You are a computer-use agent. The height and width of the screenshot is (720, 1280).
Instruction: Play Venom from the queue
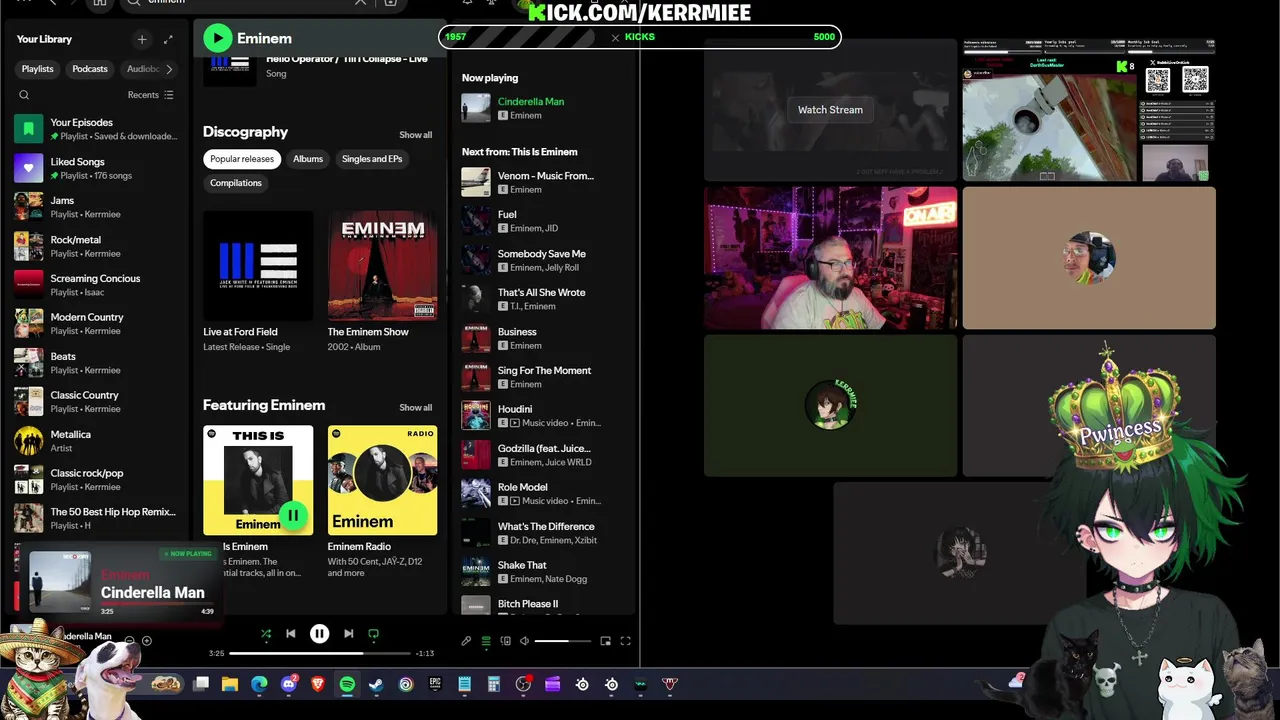(x=545, y=182)
